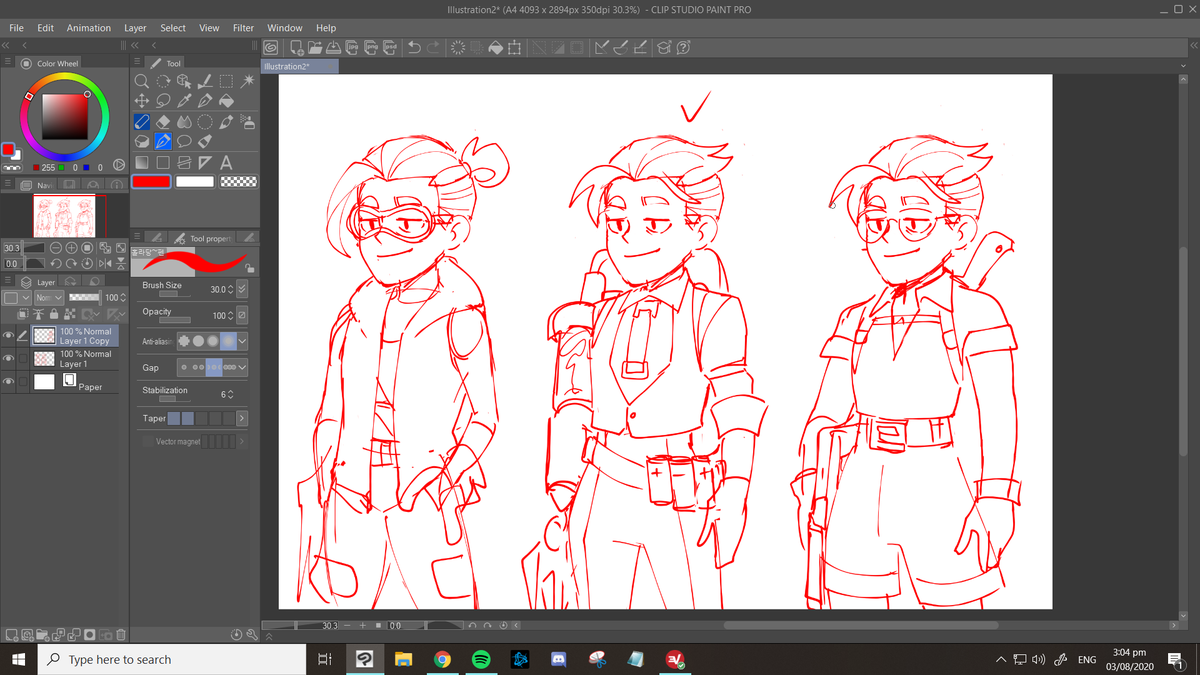This screenshot has width=1200, height=675.
Task: Open the Window menu
Action: pos(285,28)
